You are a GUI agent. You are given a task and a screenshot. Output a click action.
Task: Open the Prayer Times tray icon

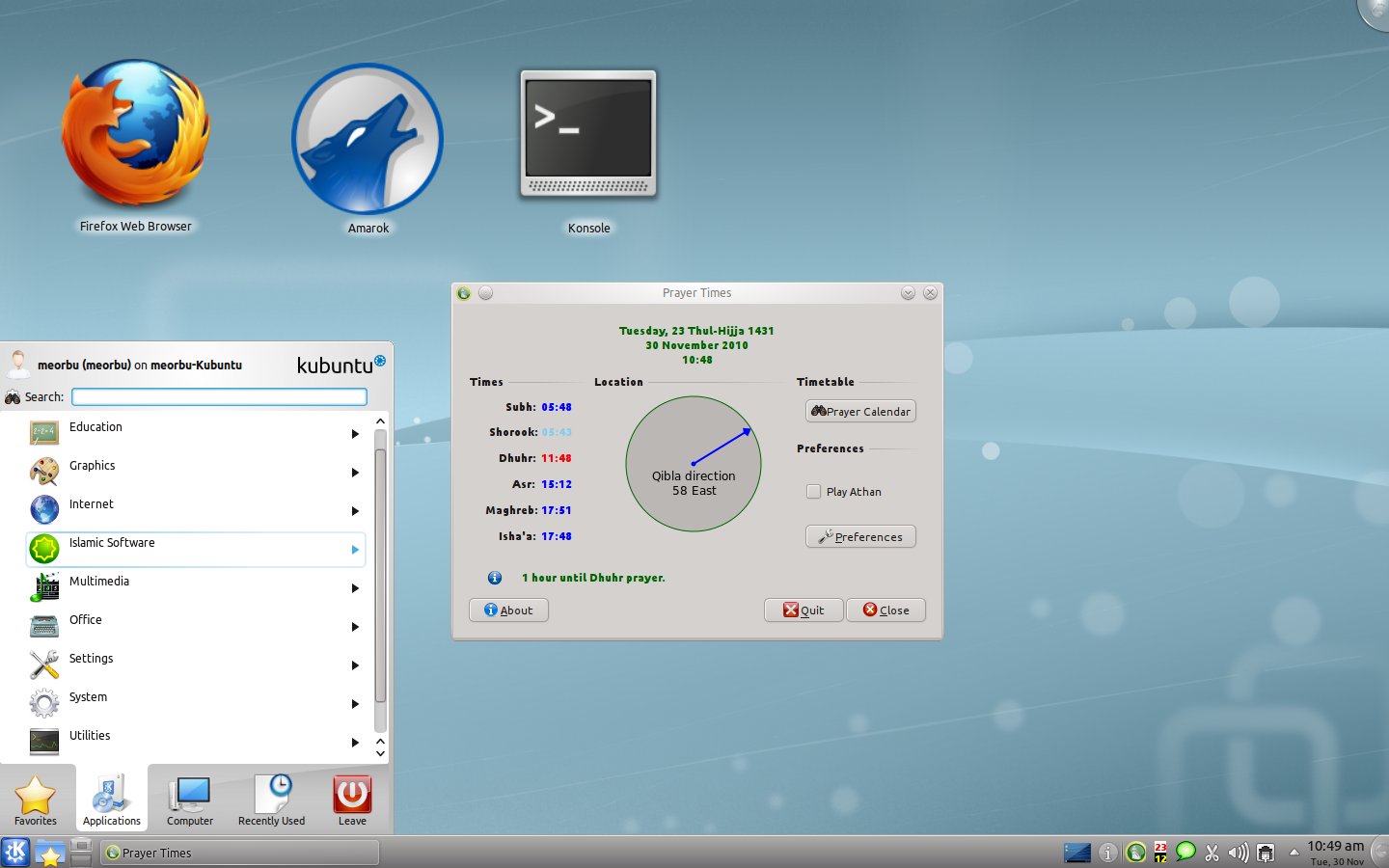[x=1136, y=853]
